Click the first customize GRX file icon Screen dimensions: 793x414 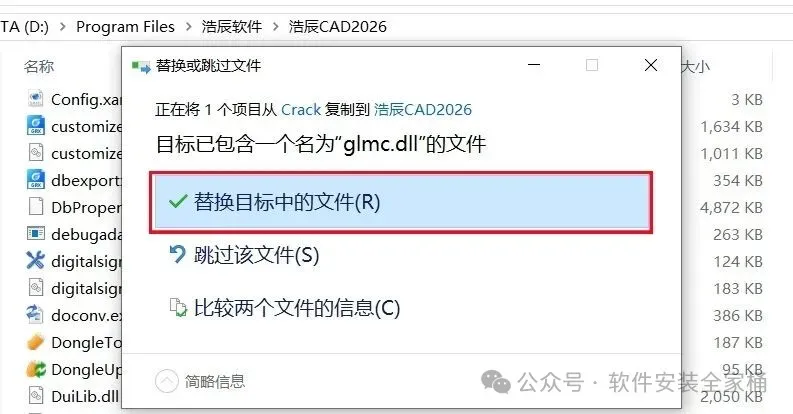coord(35,126)
